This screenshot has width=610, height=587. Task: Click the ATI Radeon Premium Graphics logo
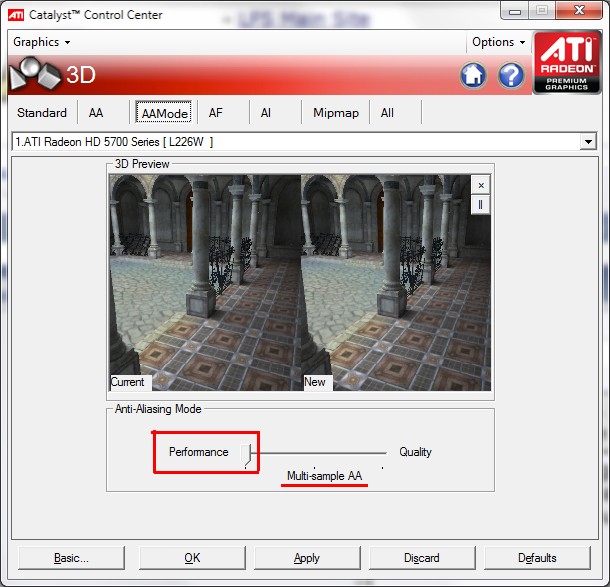pyautogui.click(x=567, y=63)
